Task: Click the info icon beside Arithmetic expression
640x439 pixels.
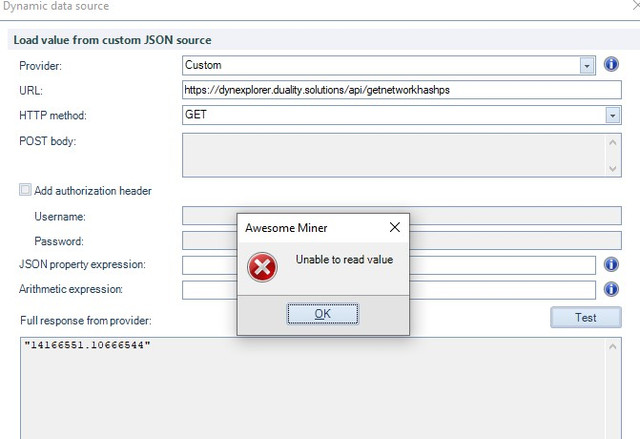Action: tap(611, 289)
